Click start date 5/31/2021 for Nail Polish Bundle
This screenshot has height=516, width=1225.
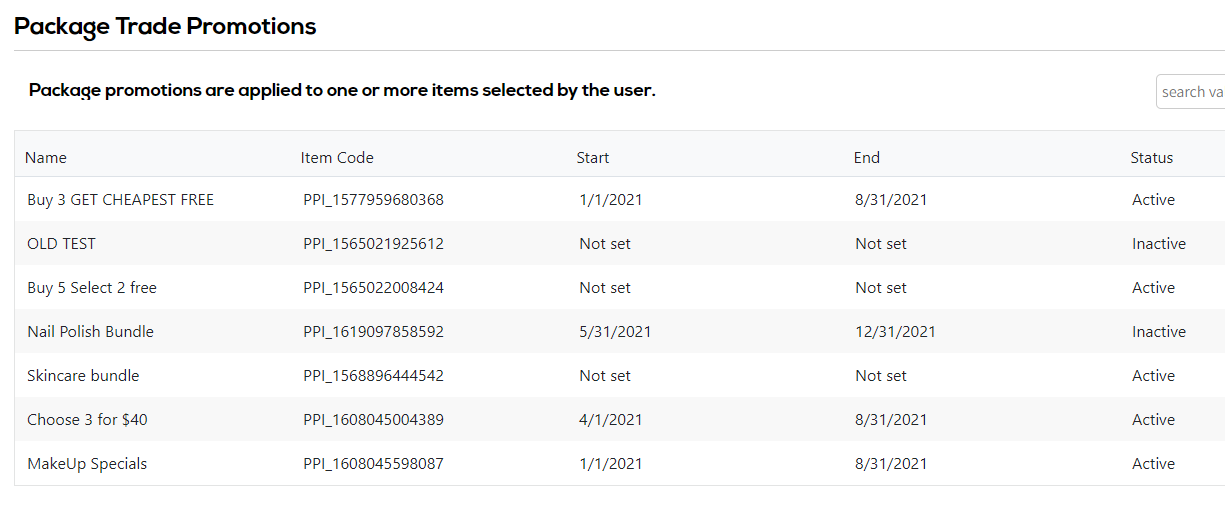click(x=615, y=331)
